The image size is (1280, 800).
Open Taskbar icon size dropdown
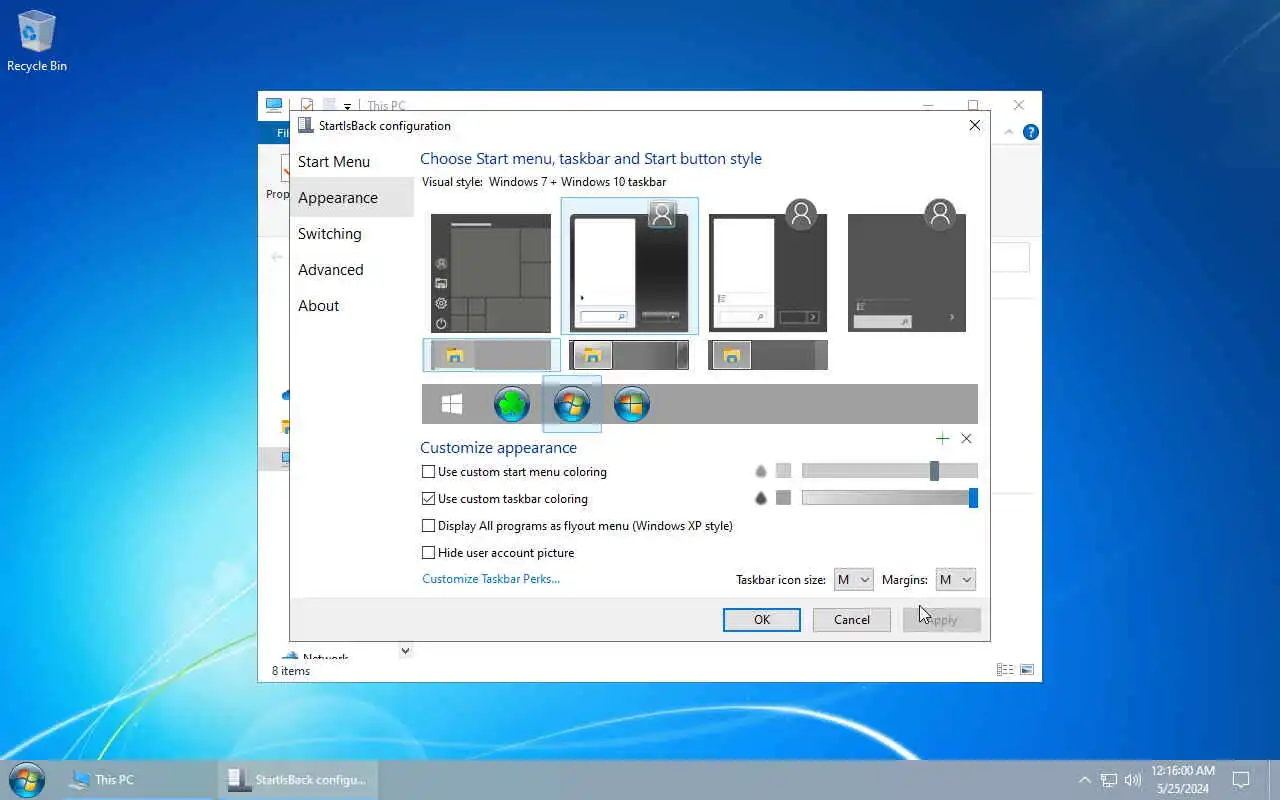point(853,579)
